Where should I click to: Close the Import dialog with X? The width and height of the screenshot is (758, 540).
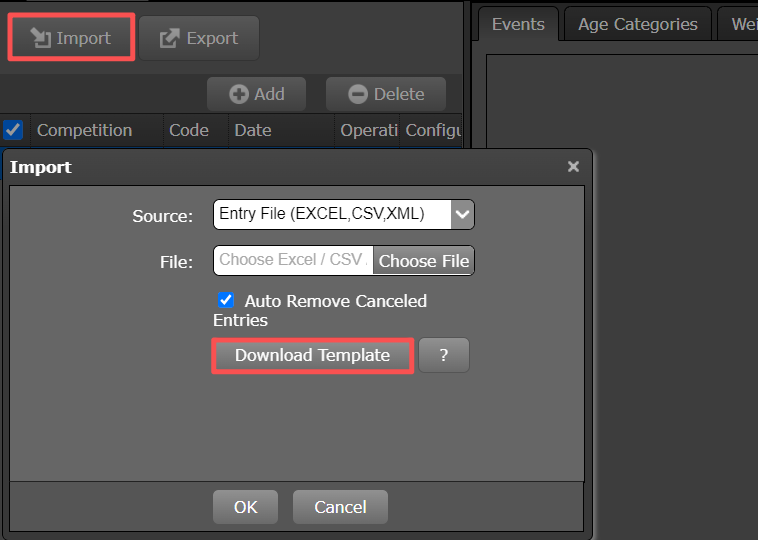[x=573, y=166]
